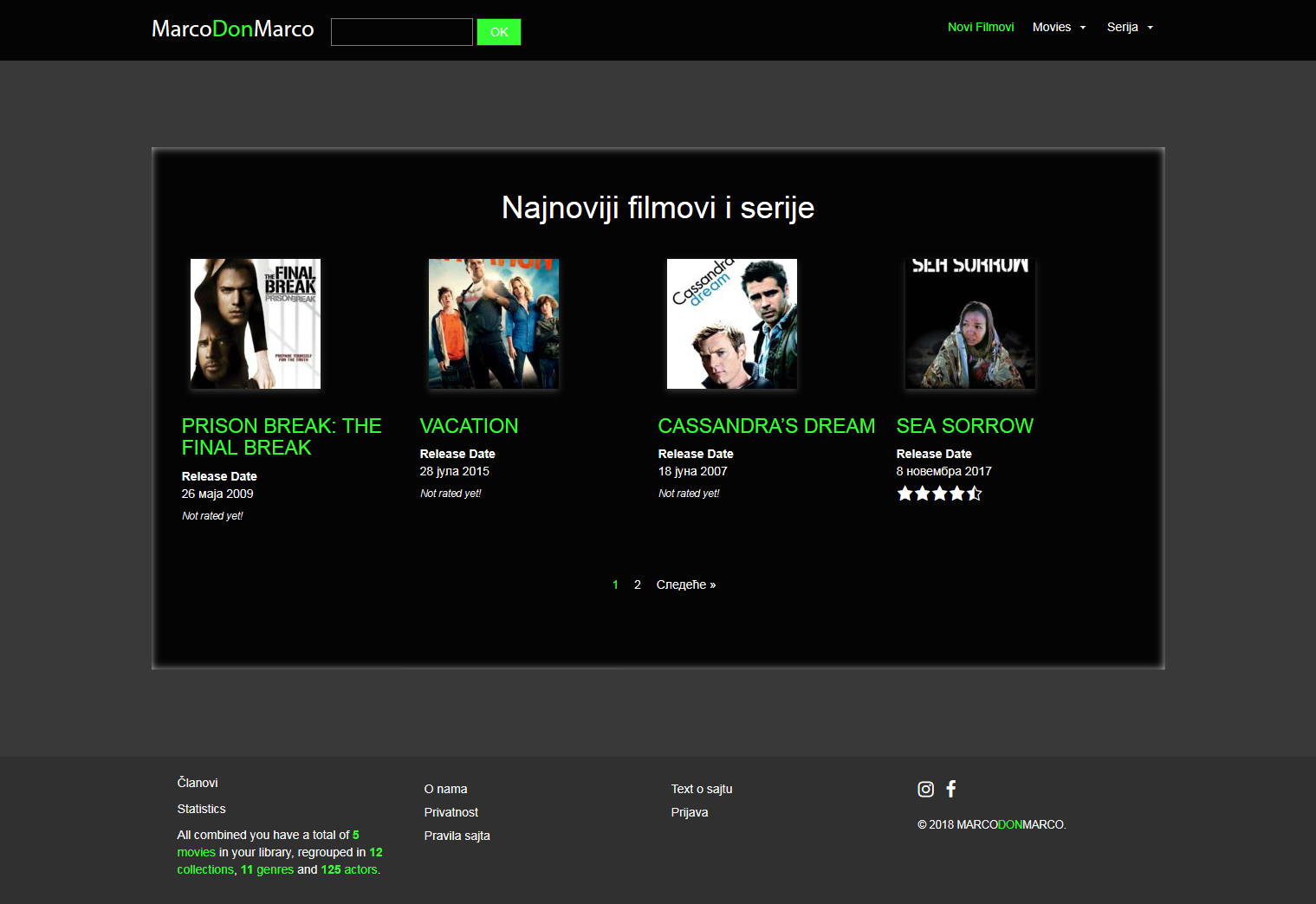Open the Prijava login link
This screenshot has width=1316, height=904.
(x=689, y=812)
